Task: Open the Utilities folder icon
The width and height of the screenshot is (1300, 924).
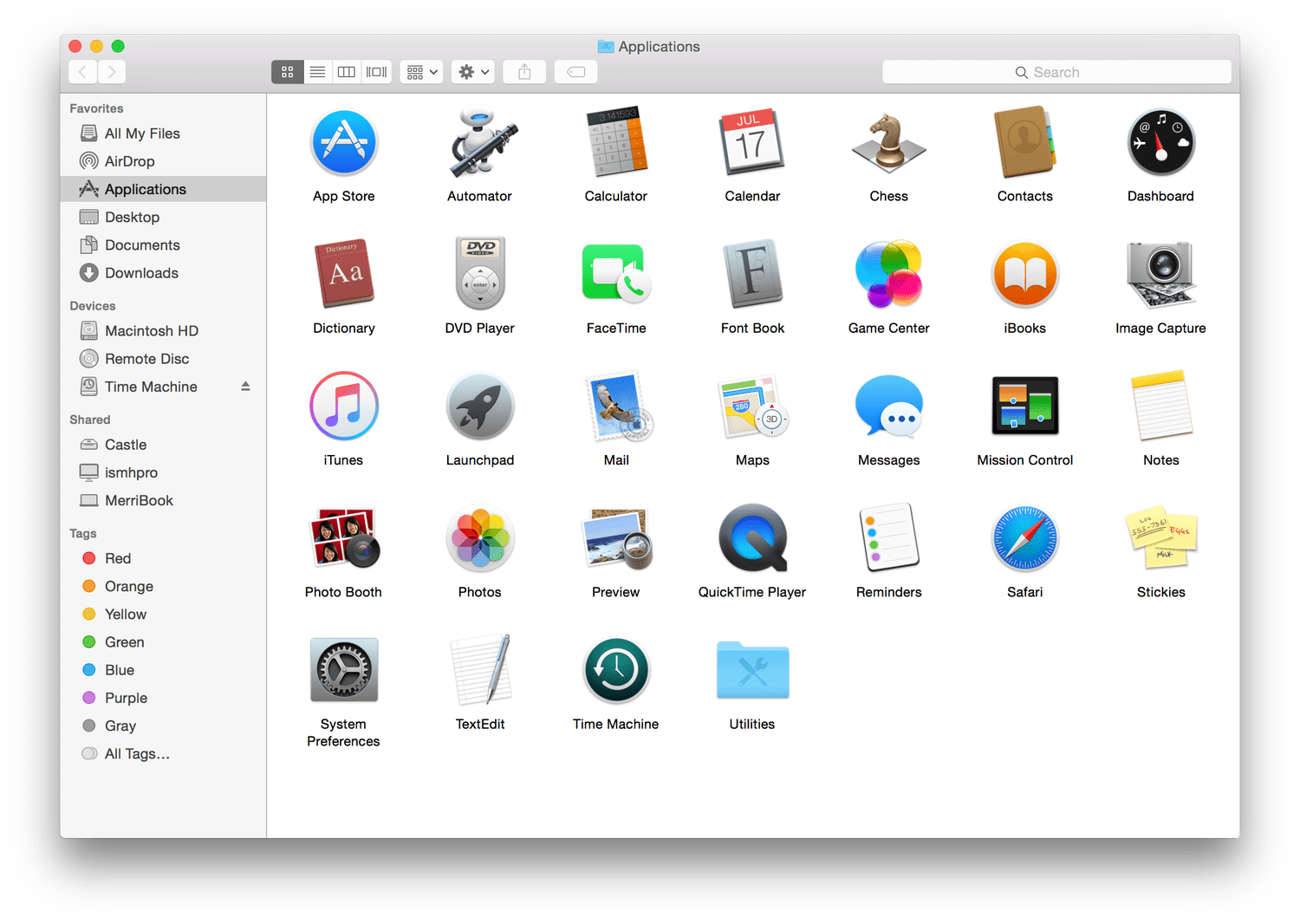Action: point(752,669)
